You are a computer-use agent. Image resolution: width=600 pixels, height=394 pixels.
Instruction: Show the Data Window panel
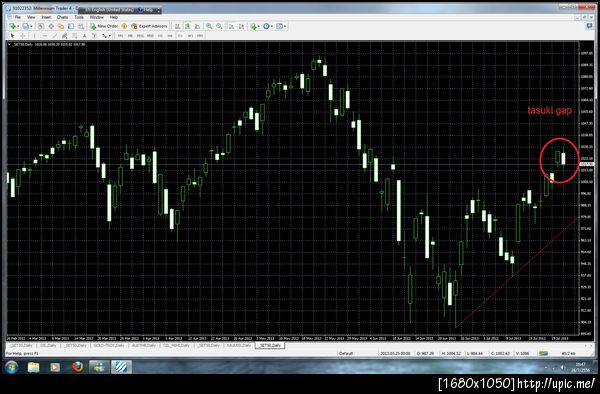(x=51, y=26)
